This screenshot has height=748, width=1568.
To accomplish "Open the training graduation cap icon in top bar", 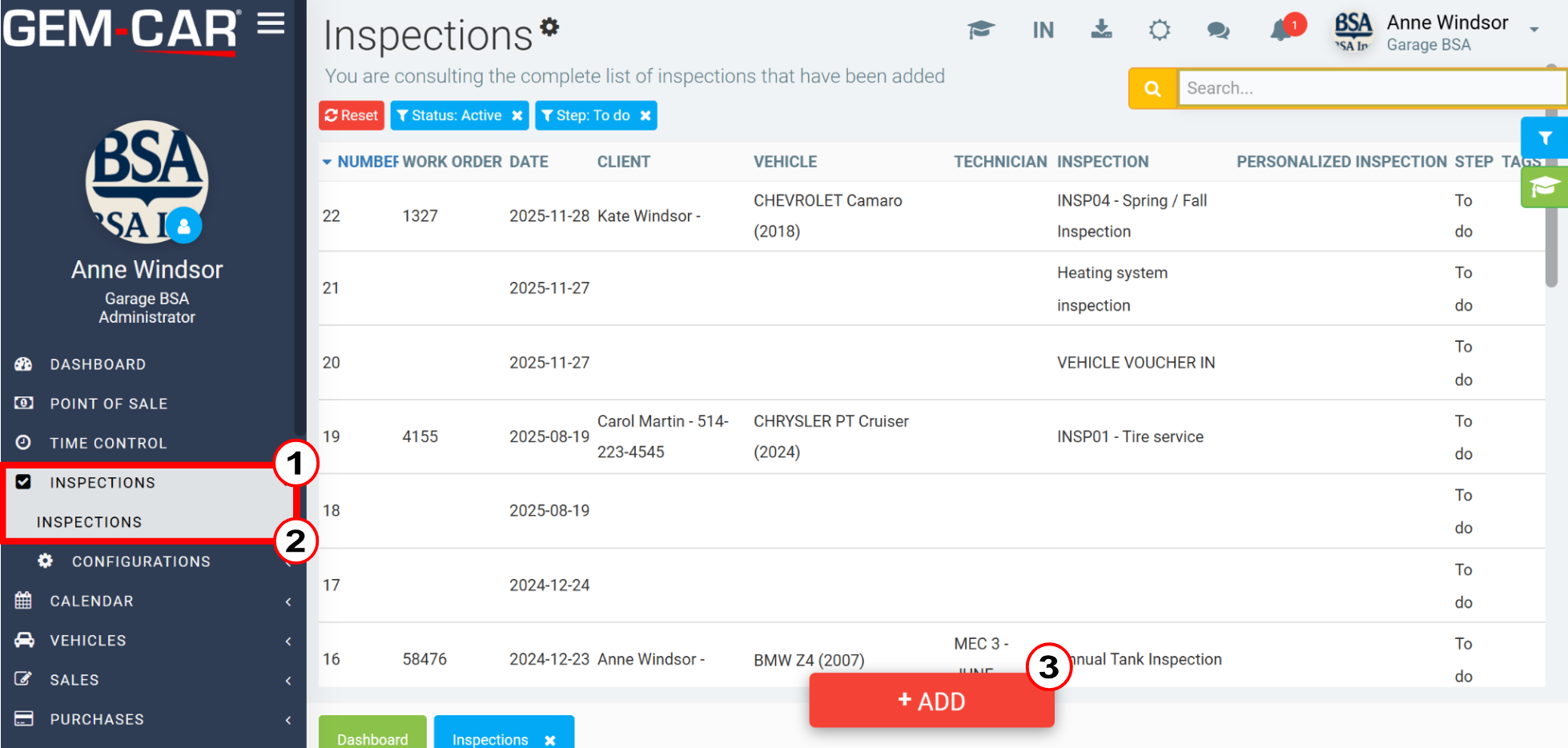I will click(x=981, y=30).
